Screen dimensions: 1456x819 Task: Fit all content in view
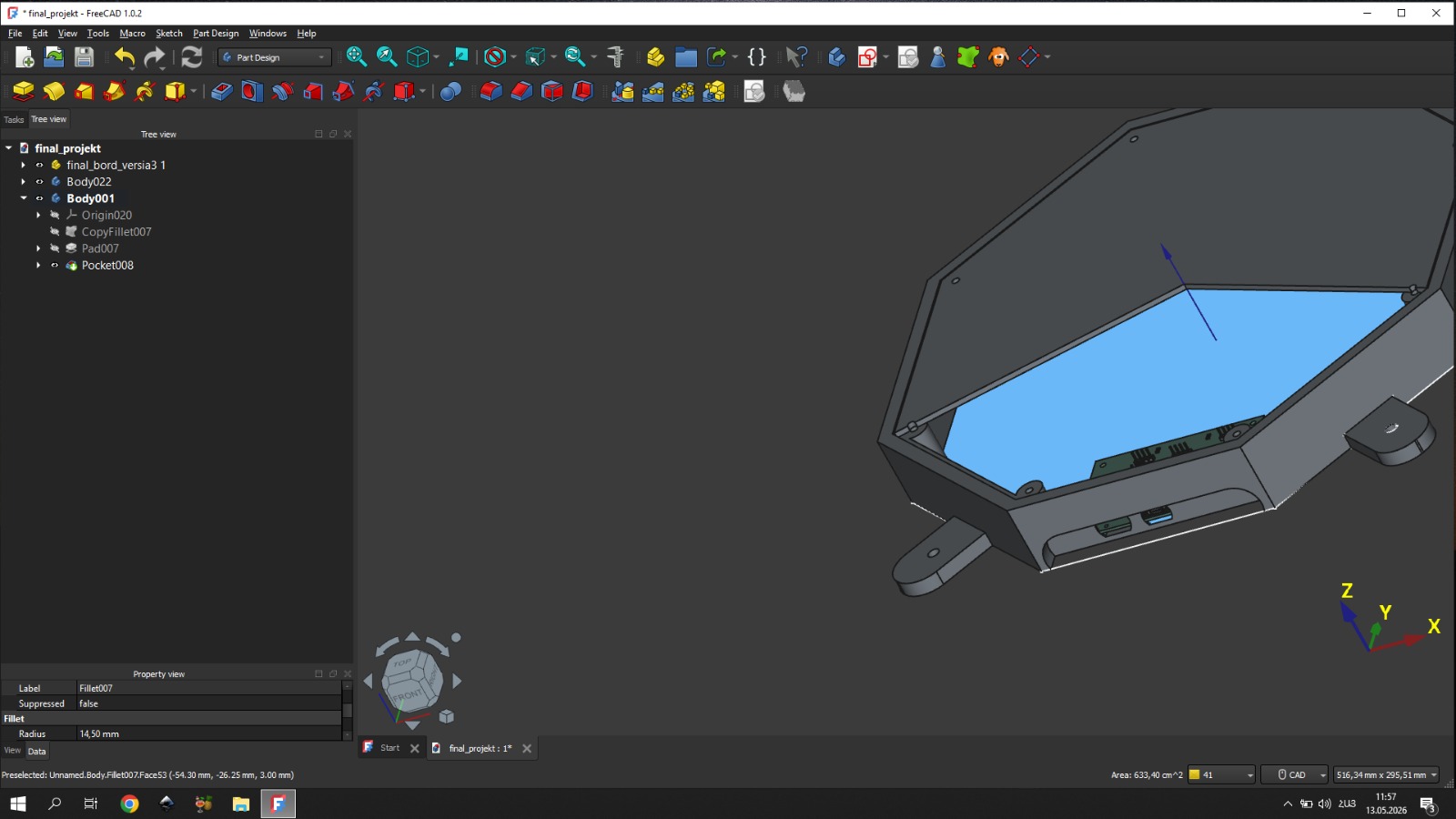tap(357, 57)
